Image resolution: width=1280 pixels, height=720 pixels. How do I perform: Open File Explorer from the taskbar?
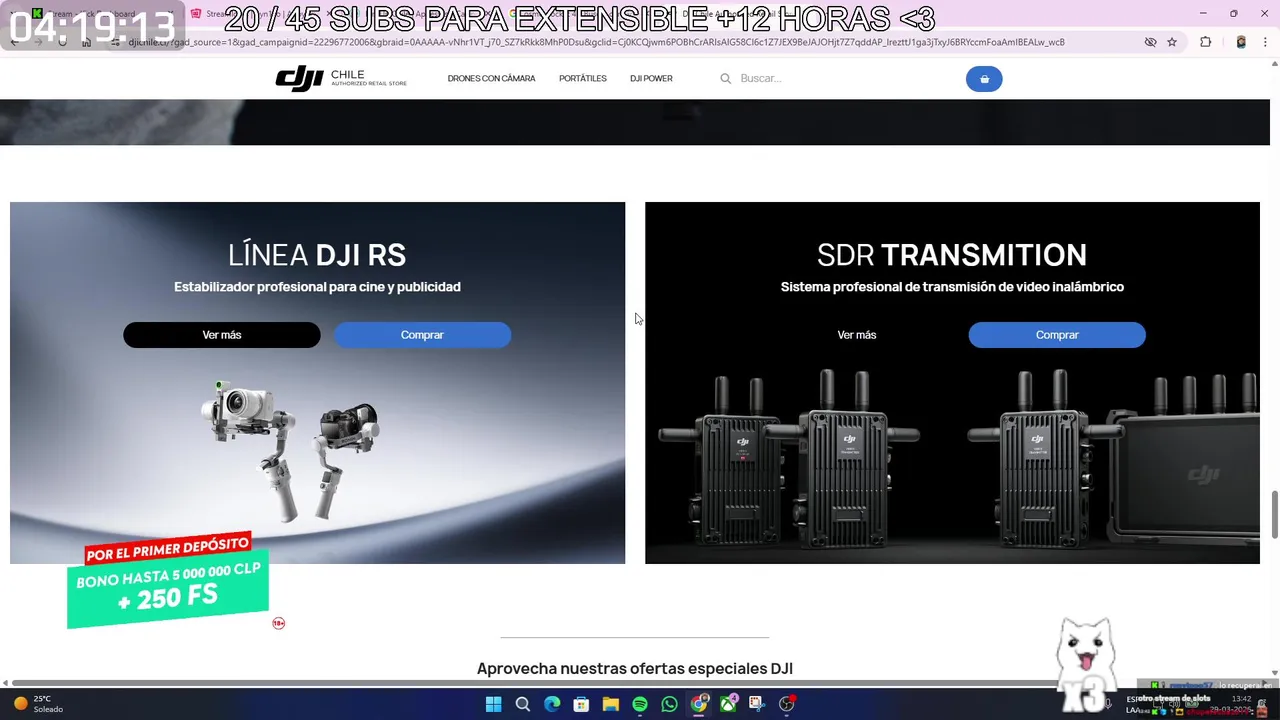(611, 704)
